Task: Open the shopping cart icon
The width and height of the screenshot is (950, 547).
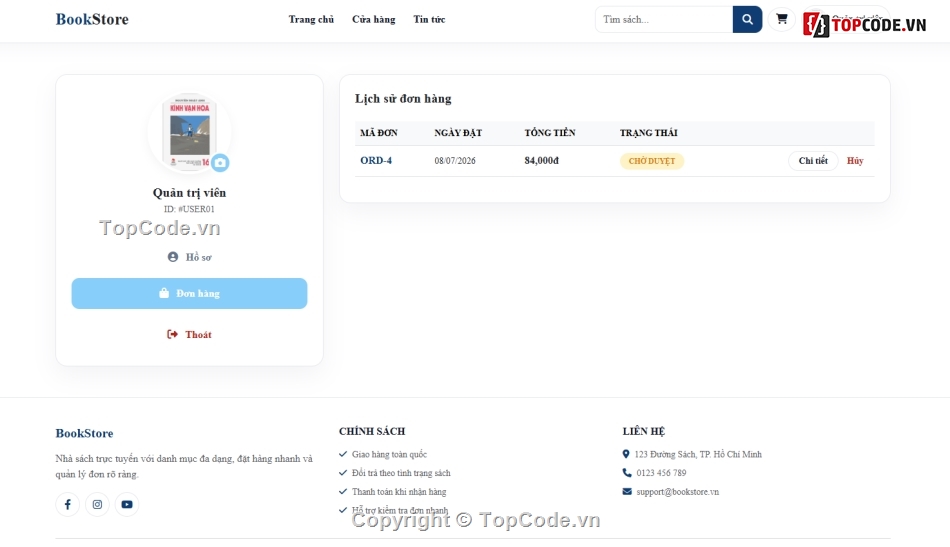Action: [x=782, y=19]
